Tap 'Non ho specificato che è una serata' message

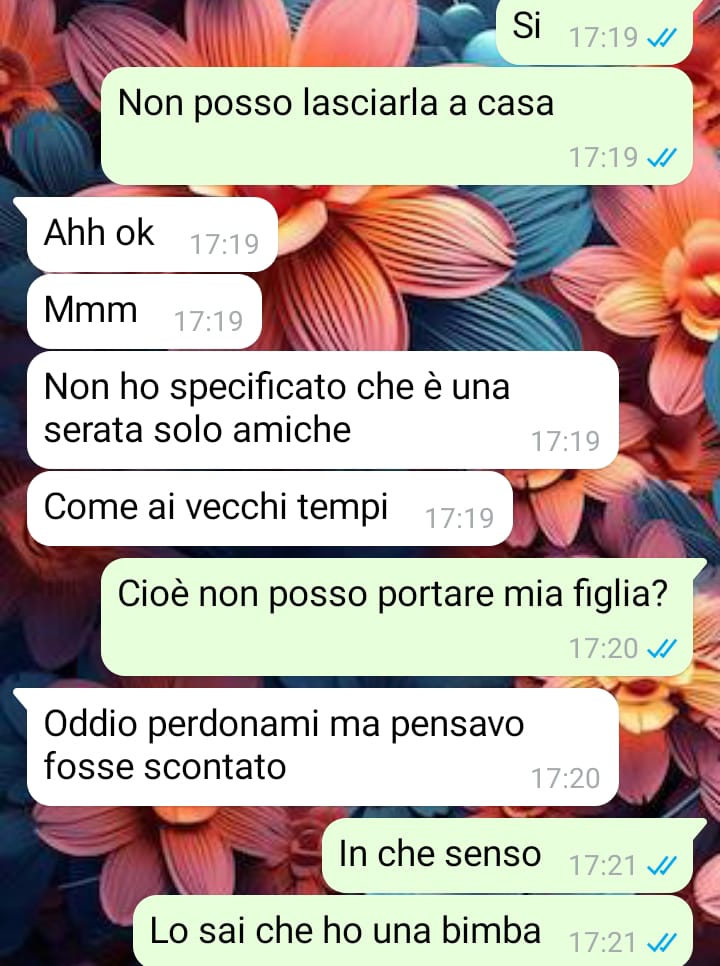coord(323,410)
